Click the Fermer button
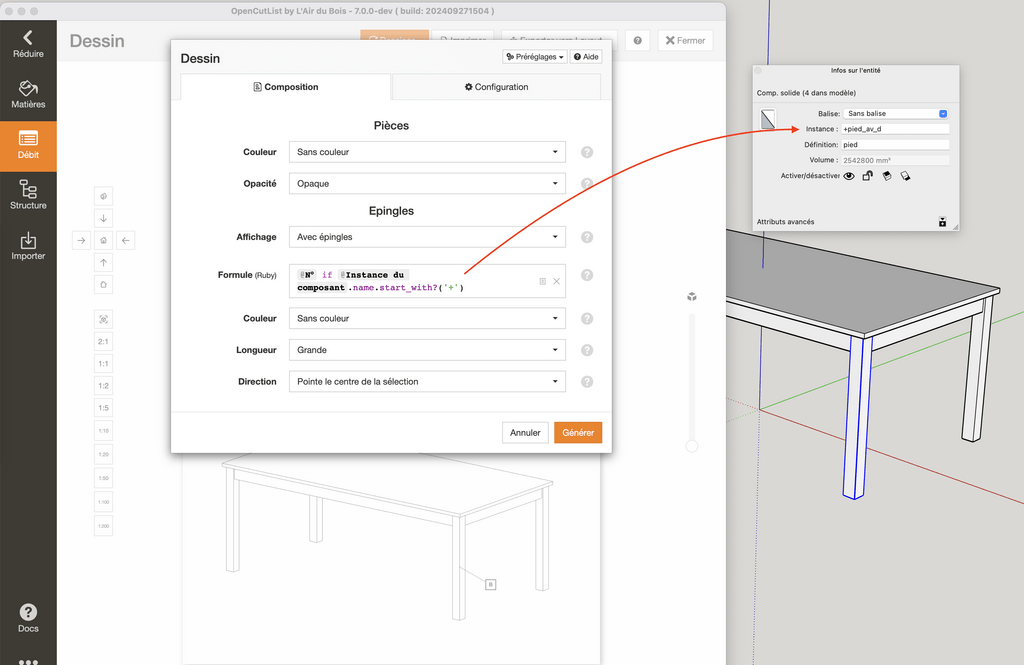The image size is (1024, 665). (685, 41)
